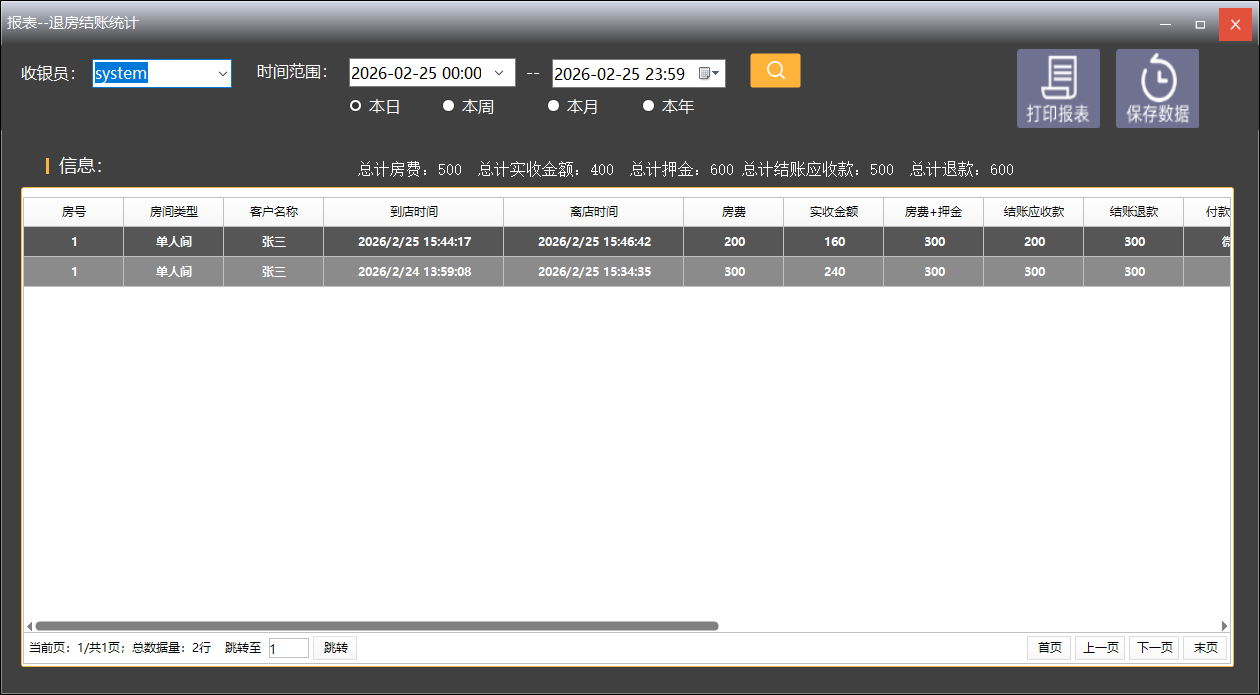Click the Save Data (保存数据) icon

pos(1157,88)
